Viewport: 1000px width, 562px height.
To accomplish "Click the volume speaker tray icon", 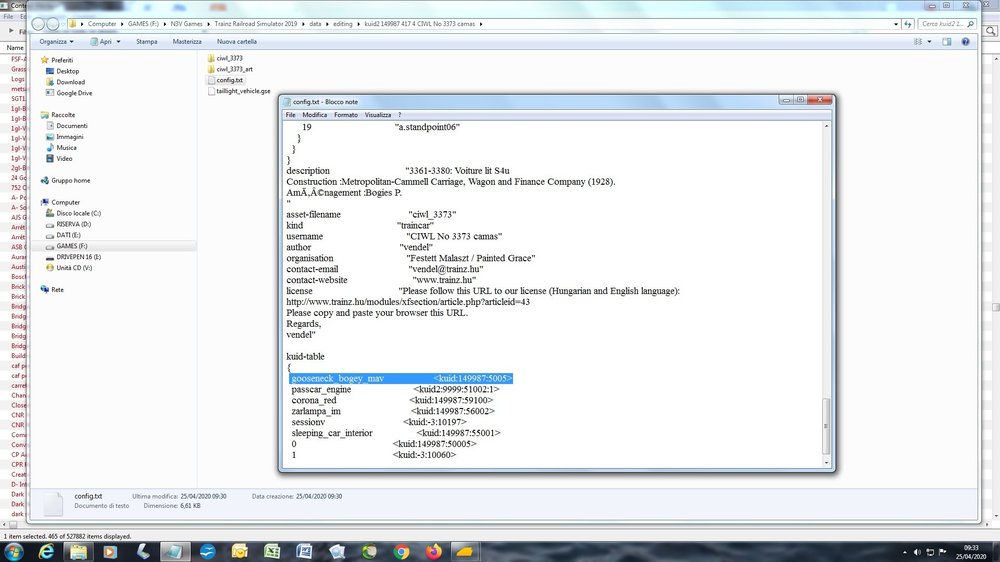I will [x=917, y=552].
